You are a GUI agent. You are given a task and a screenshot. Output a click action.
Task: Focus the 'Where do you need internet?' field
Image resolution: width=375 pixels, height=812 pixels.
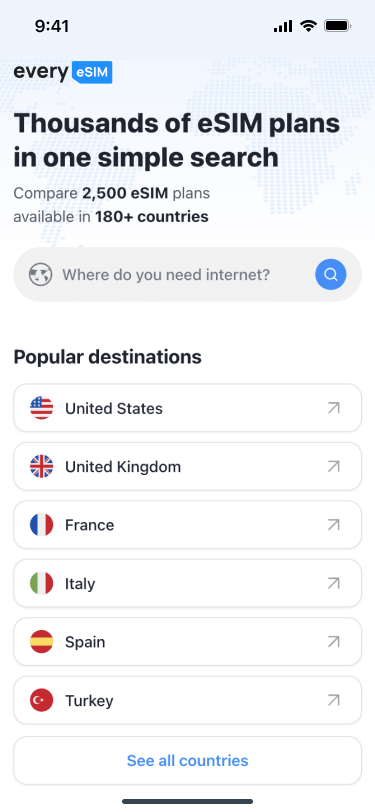pos(188,274)
